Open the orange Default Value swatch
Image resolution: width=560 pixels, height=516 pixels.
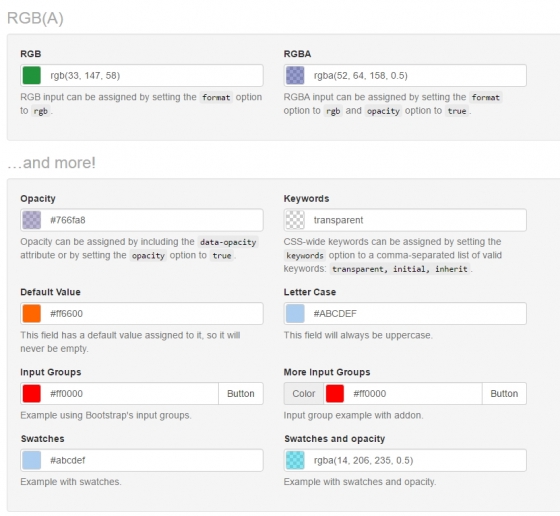[32, 314]
